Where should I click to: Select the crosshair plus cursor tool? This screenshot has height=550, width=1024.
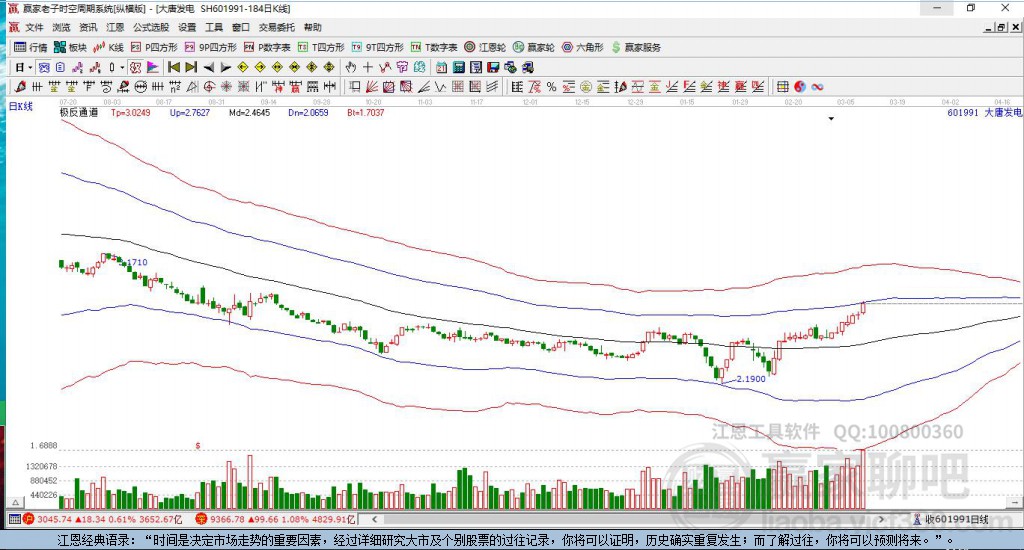(x=368, y=67)
